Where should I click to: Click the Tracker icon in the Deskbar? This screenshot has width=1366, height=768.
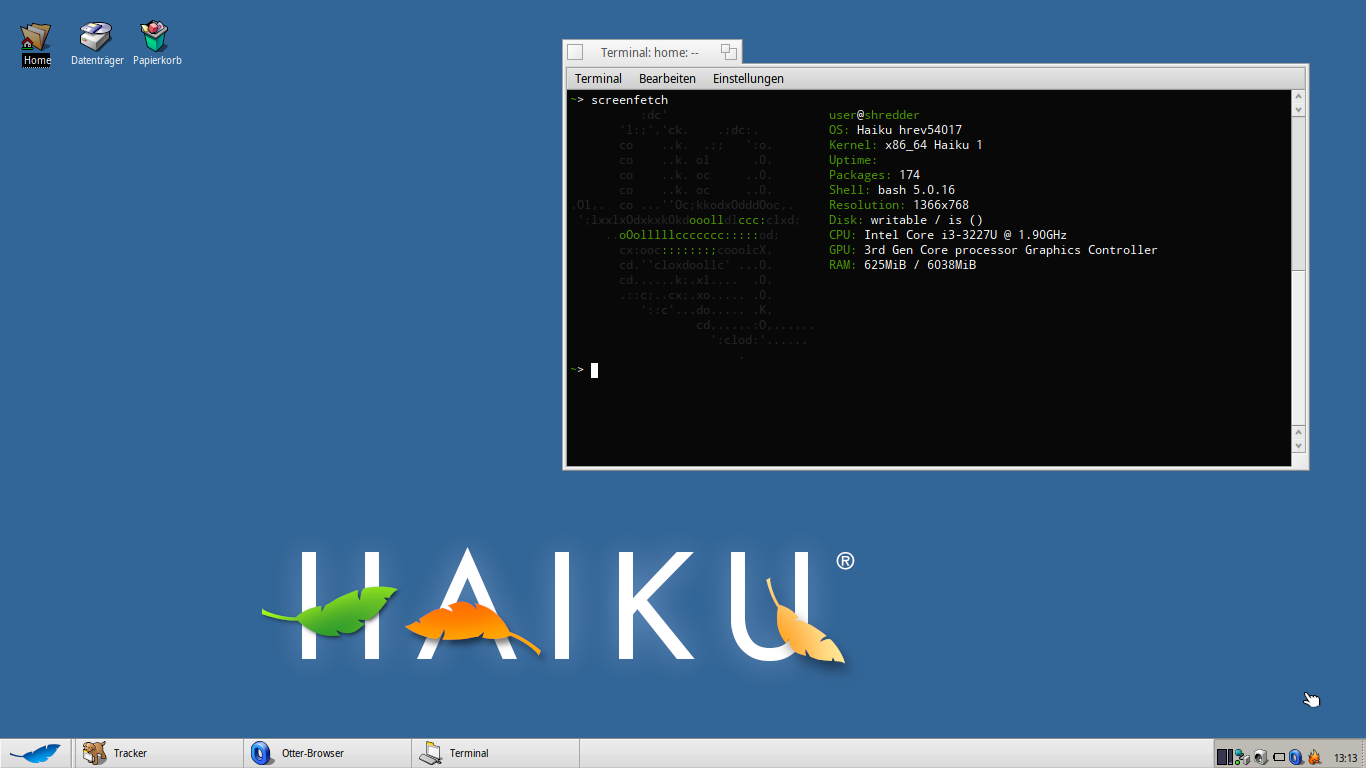pos(95,753)
